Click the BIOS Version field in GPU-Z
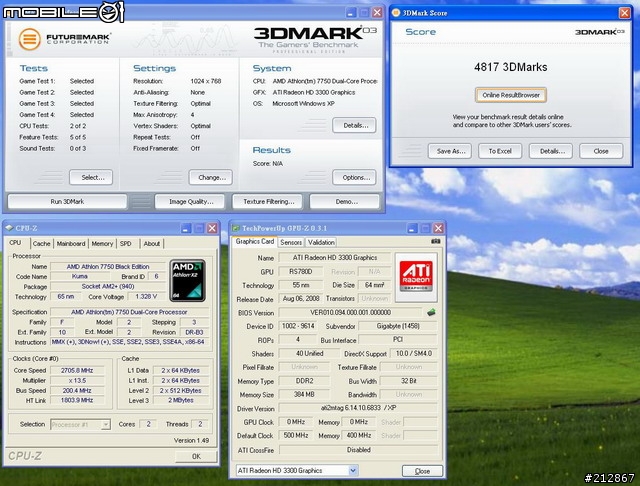The width and height of the screenshot is (640, 486). tap(350, 313)
